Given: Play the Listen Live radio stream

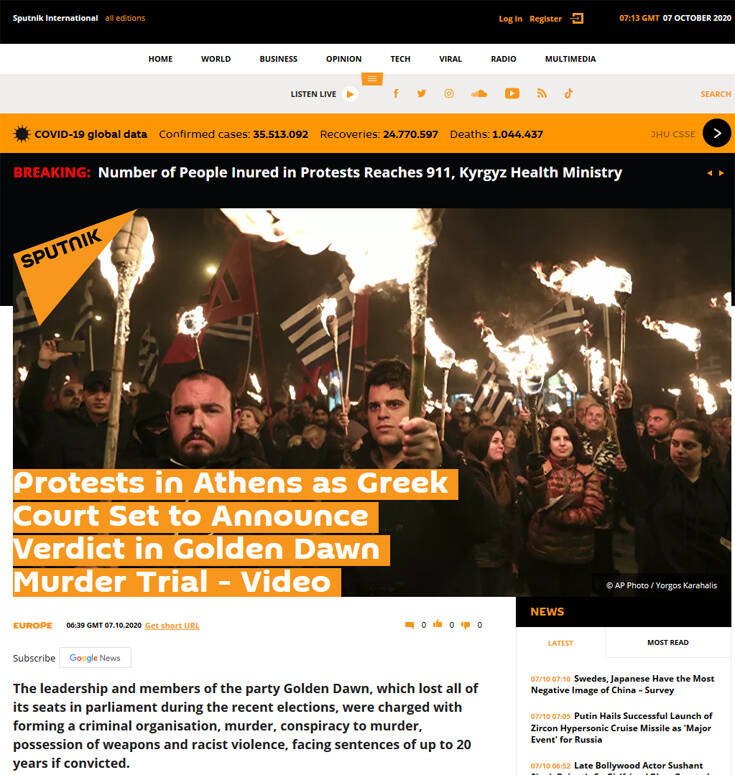Looking at the screenshot, I should pos(350,94).
